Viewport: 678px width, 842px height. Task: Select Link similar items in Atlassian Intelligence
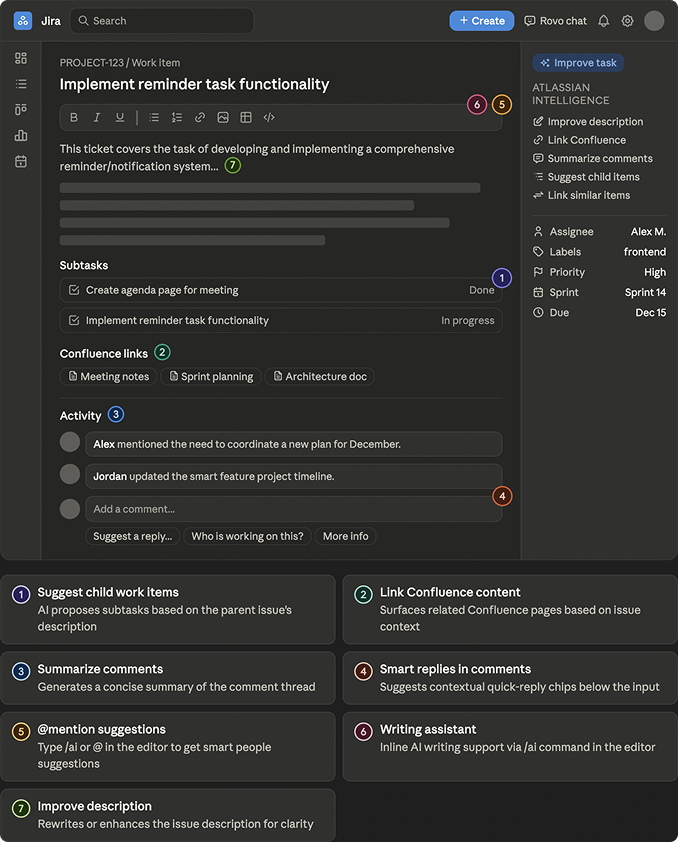pyautogui.click(x=581, y=195)
